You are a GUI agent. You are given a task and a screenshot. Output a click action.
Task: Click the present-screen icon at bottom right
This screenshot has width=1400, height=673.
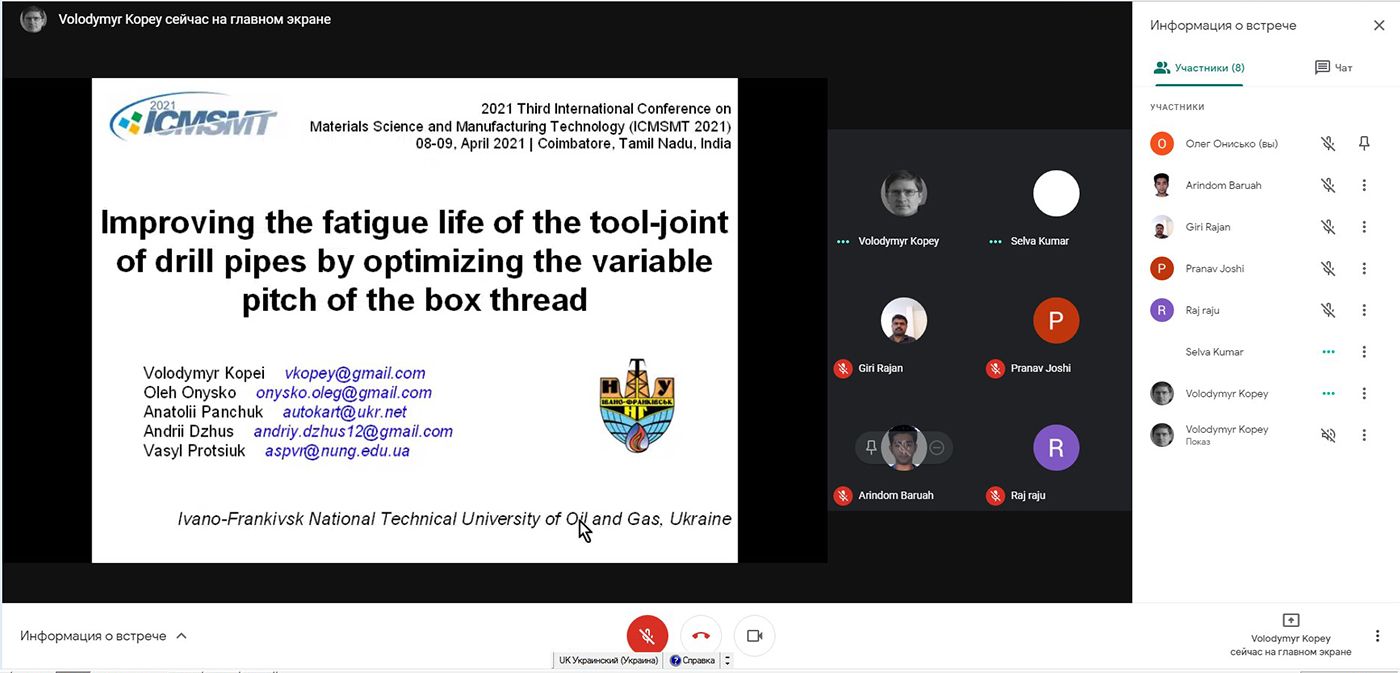coord(1290,621)
